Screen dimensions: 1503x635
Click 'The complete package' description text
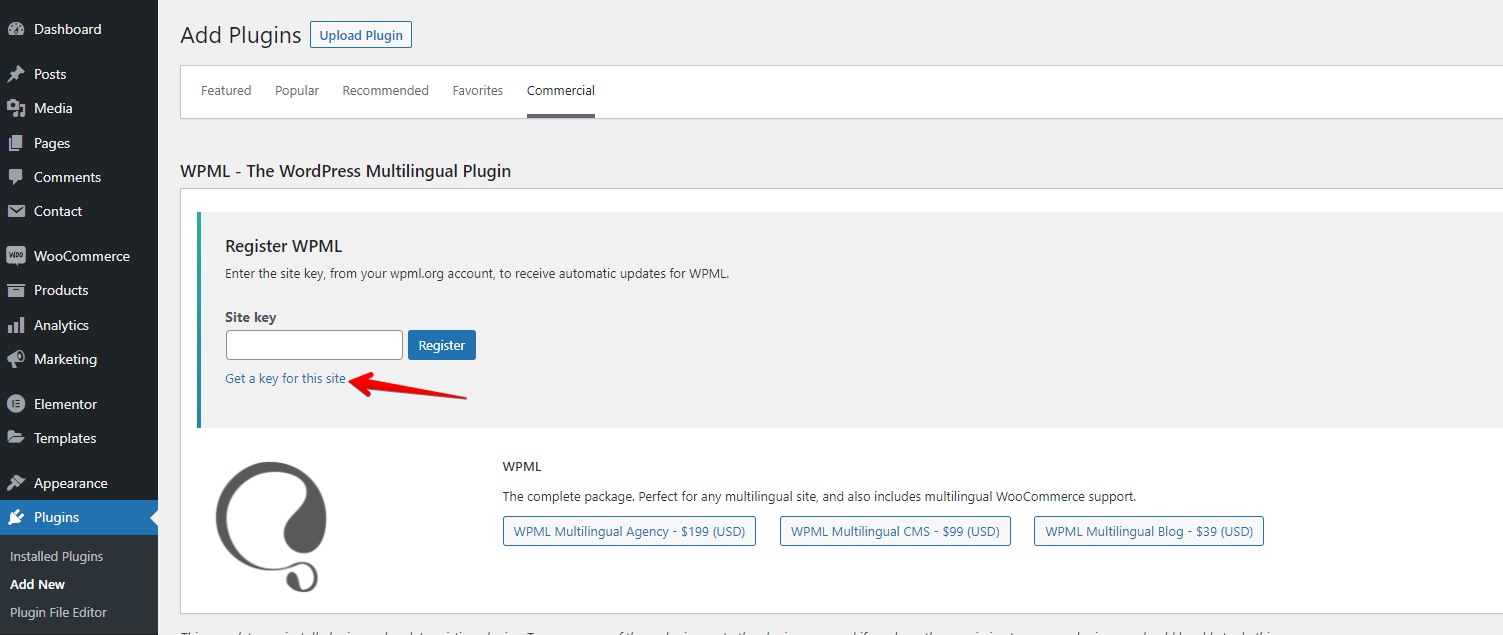coord(819,496)
